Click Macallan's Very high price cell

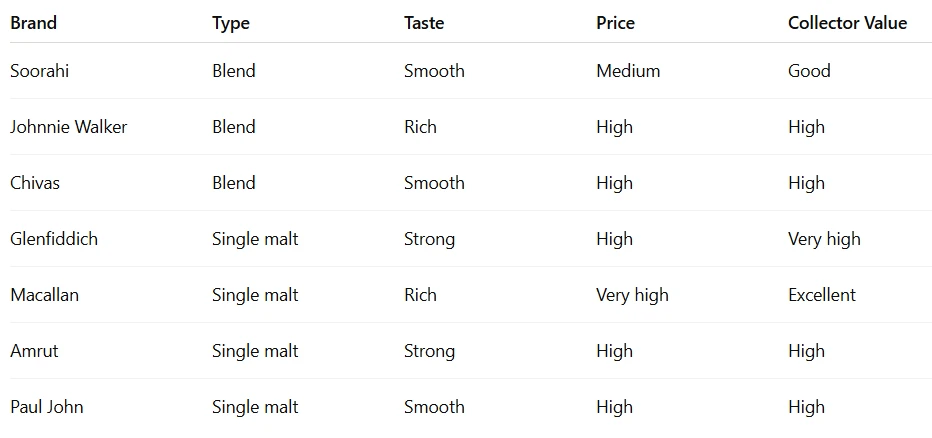(x=632, y=295)
